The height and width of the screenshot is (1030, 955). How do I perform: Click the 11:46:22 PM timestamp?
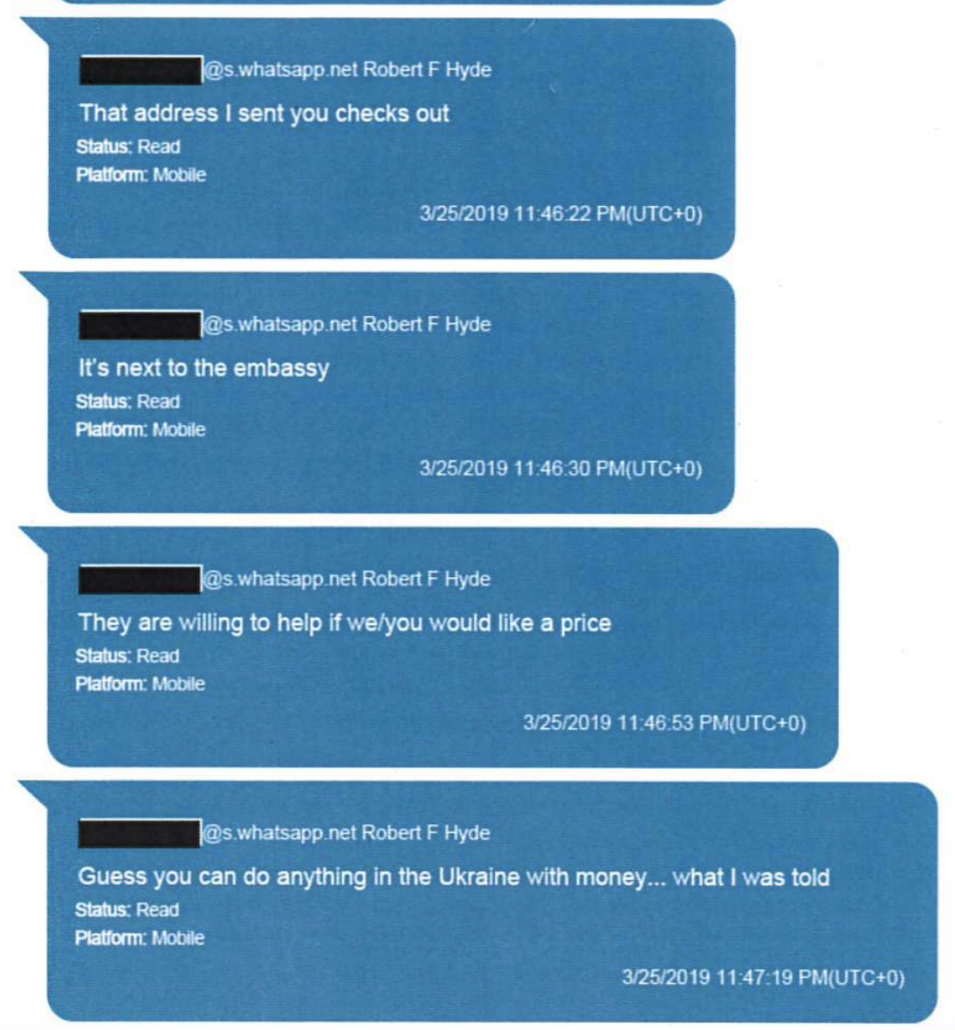coord(561,213)
